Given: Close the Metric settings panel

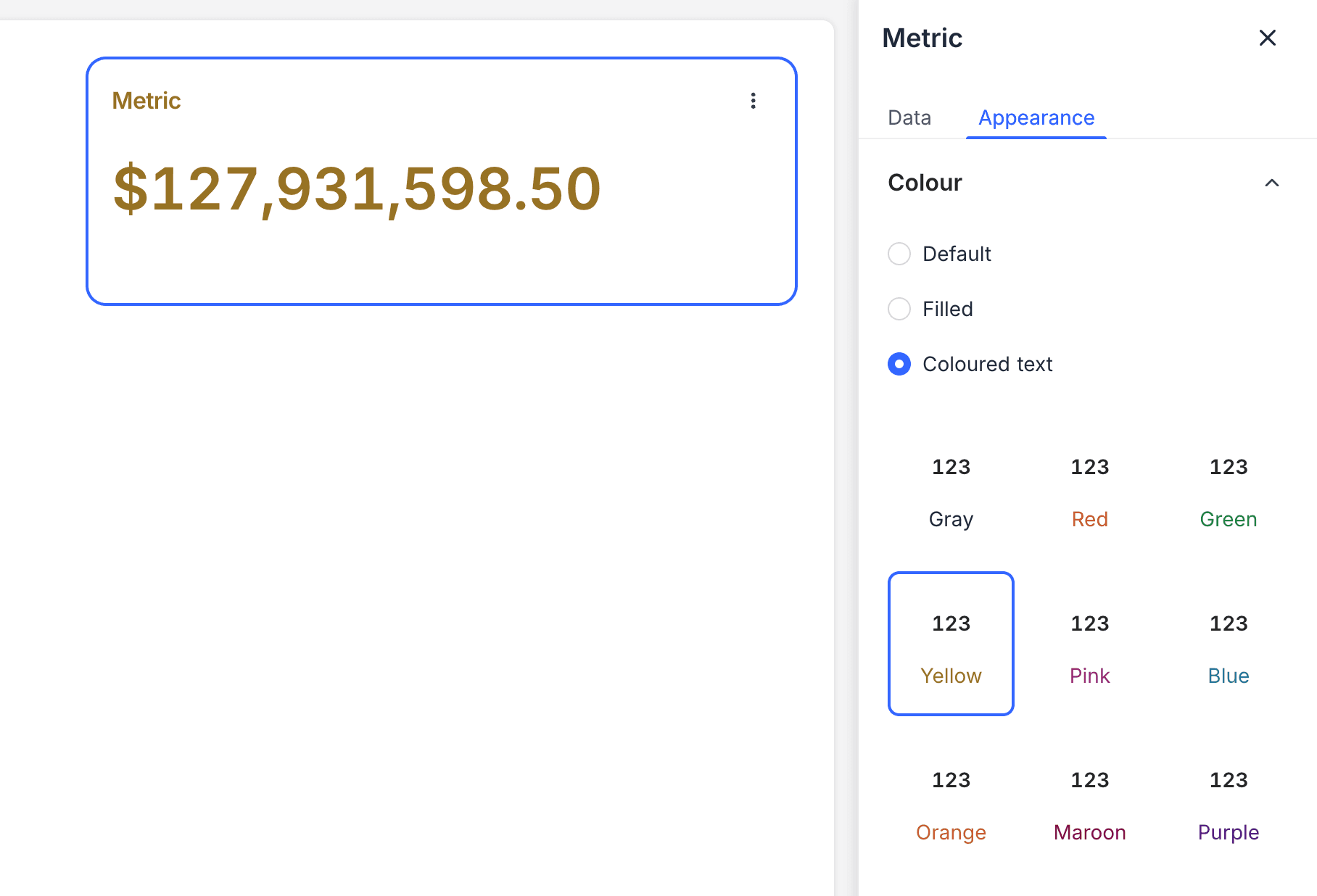Looking at the screenshot, I should 1267,38.
